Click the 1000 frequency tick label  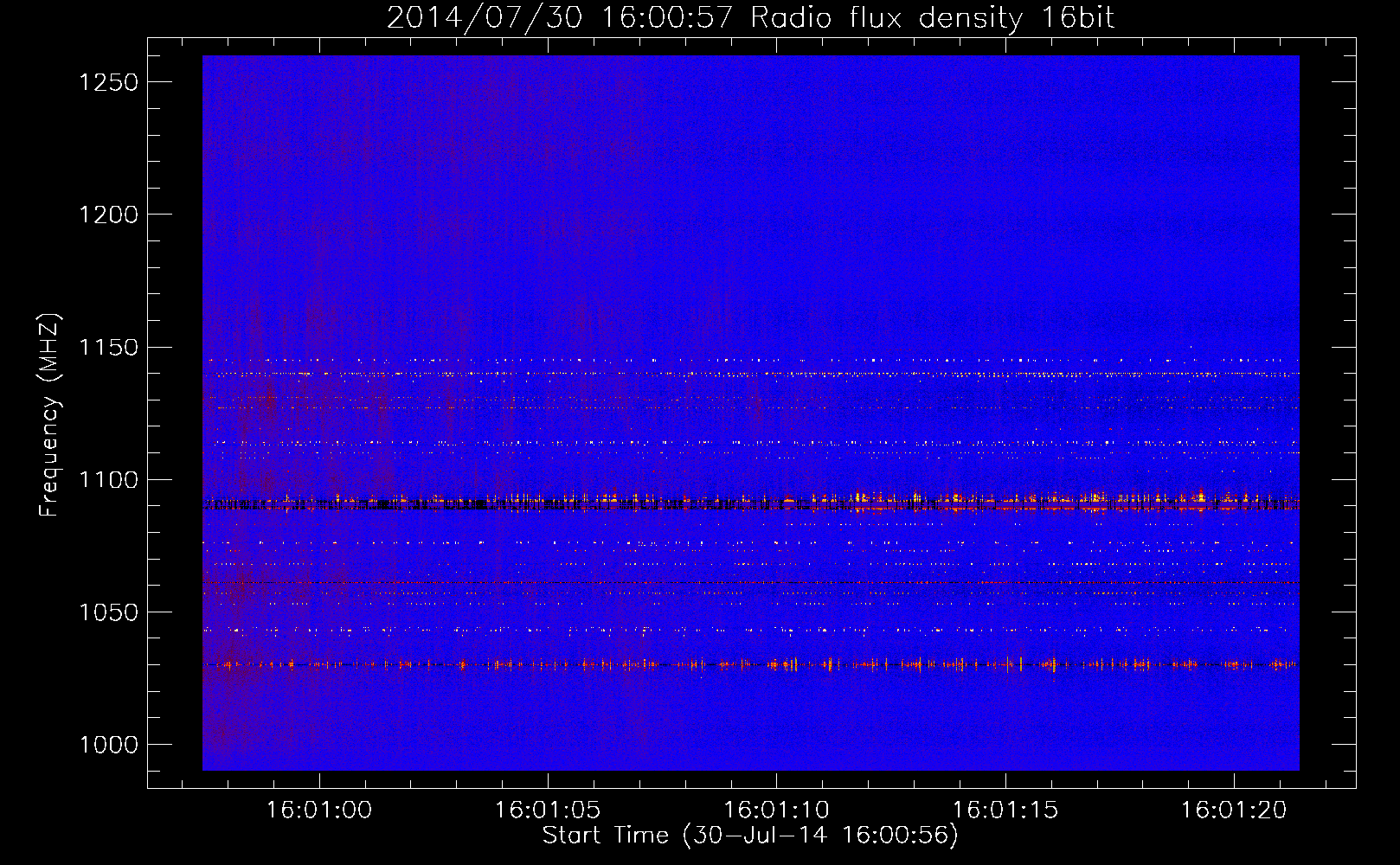108,745
